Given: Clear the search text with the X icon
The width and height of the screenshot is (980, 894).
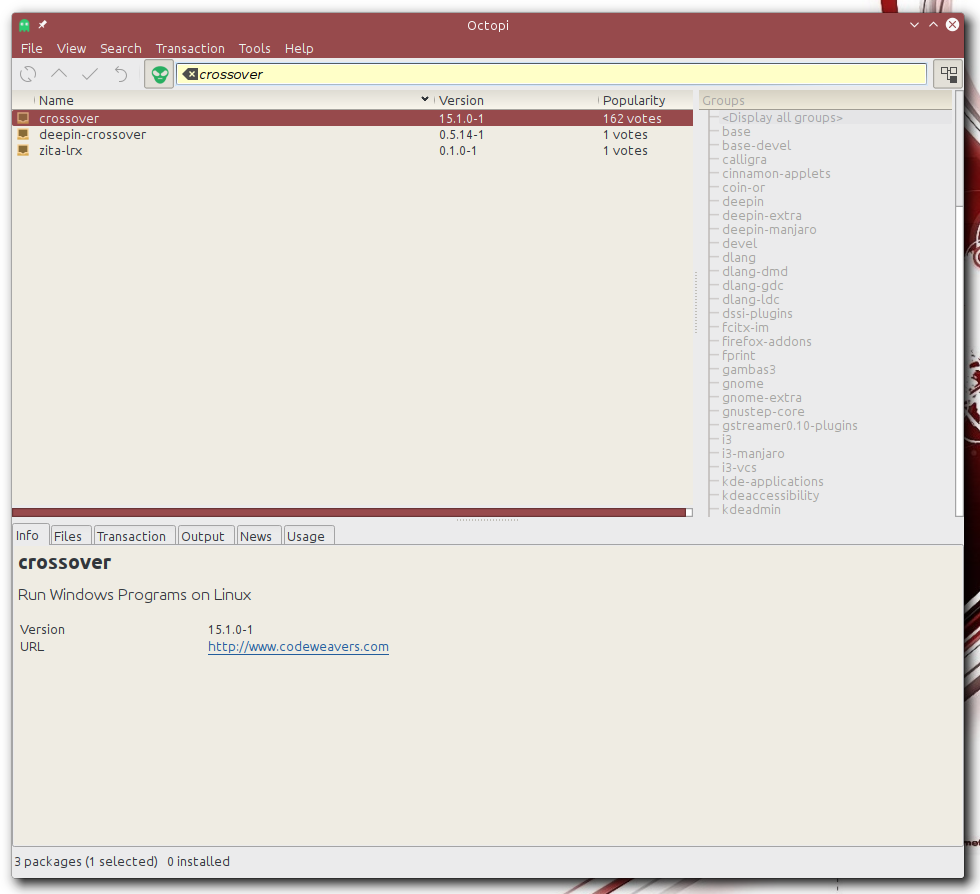Looking at the screenshot, I should [190, 74].
